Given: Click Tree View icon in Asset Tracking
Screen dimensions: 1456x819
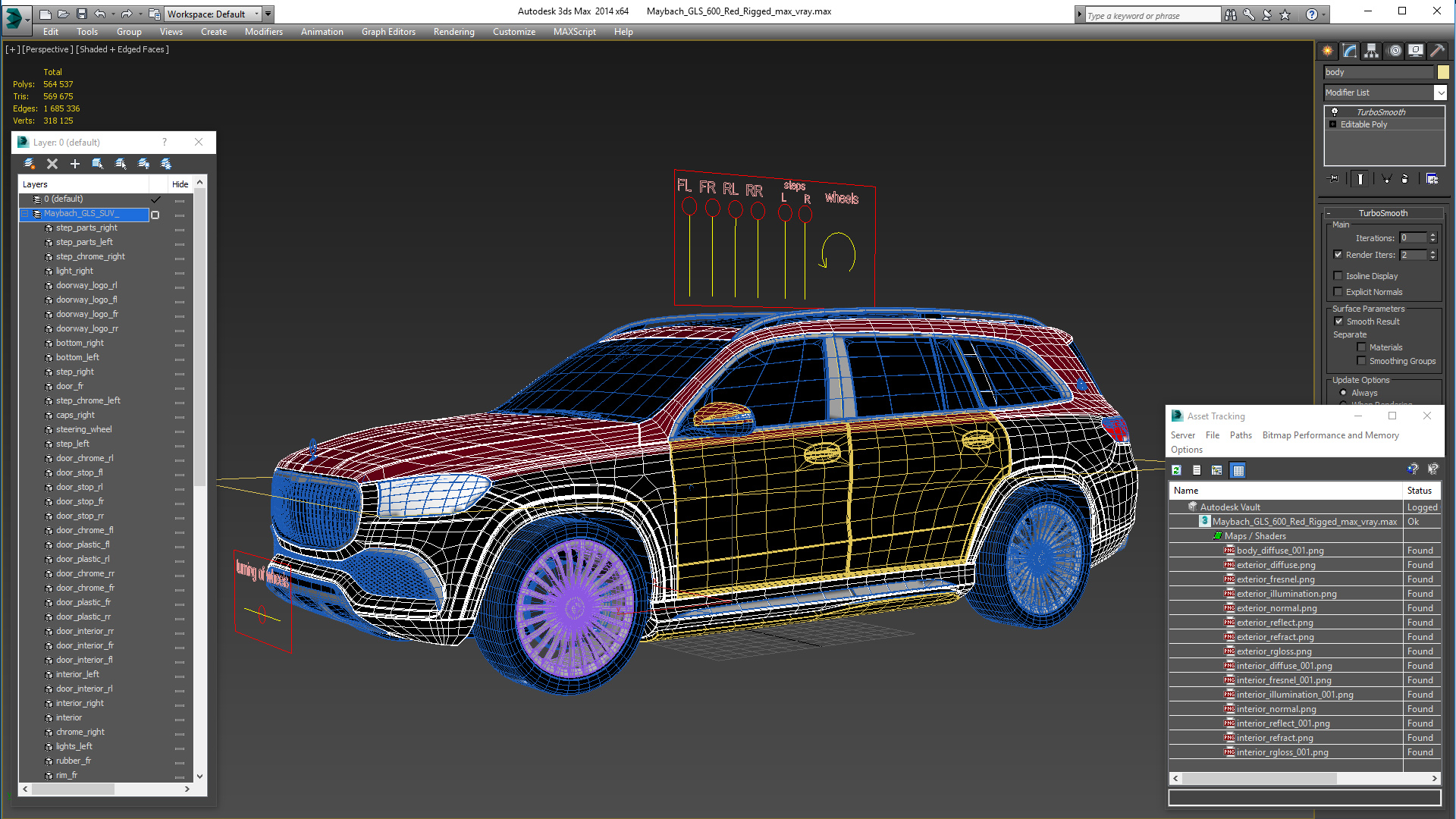Looking at the screenshot, I should (x=1217, y=470).
